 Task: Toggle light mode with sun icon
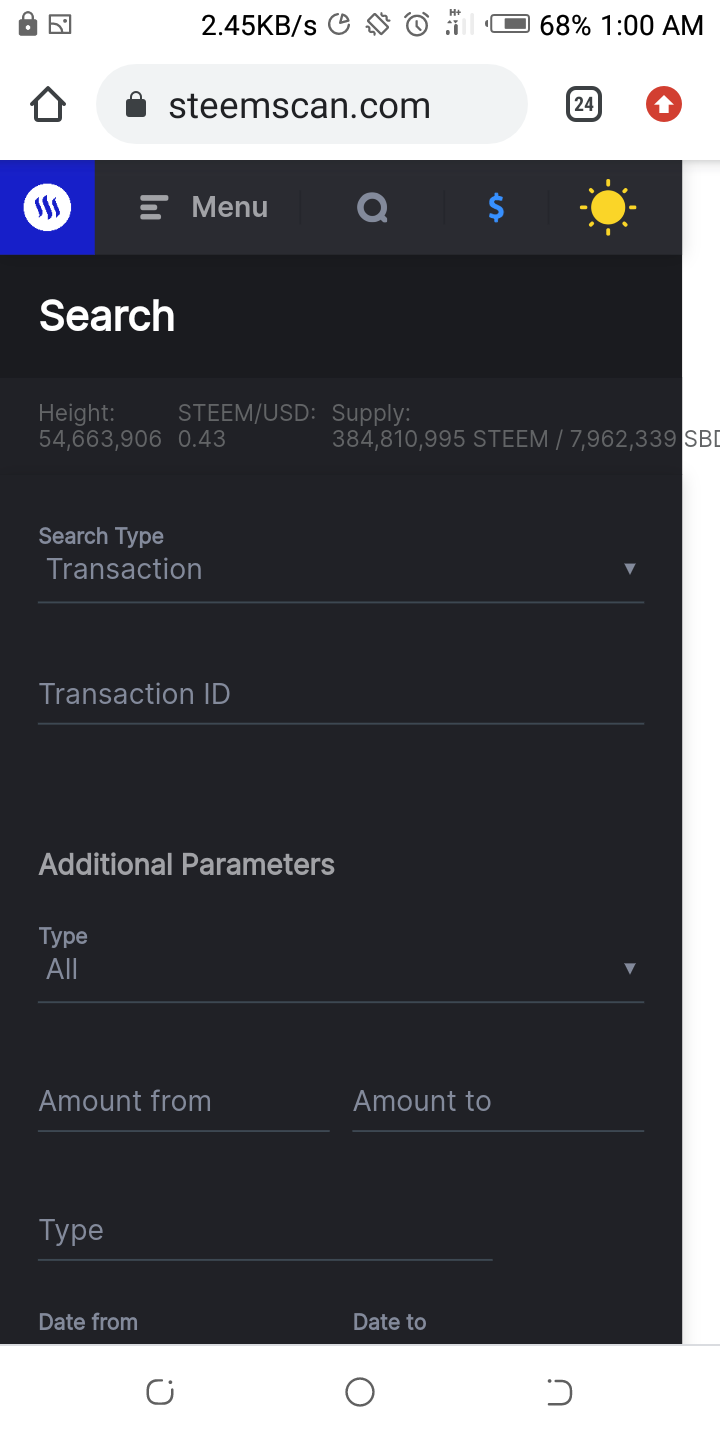click(x=607, y=207)
